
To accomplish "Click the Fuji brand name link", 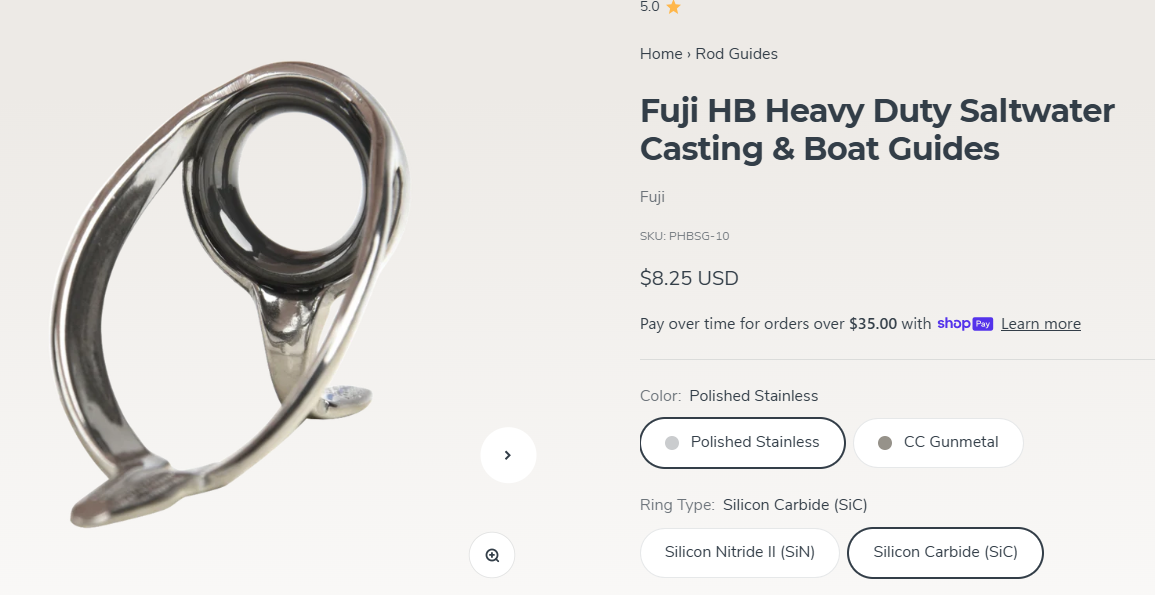I will 653,197.
